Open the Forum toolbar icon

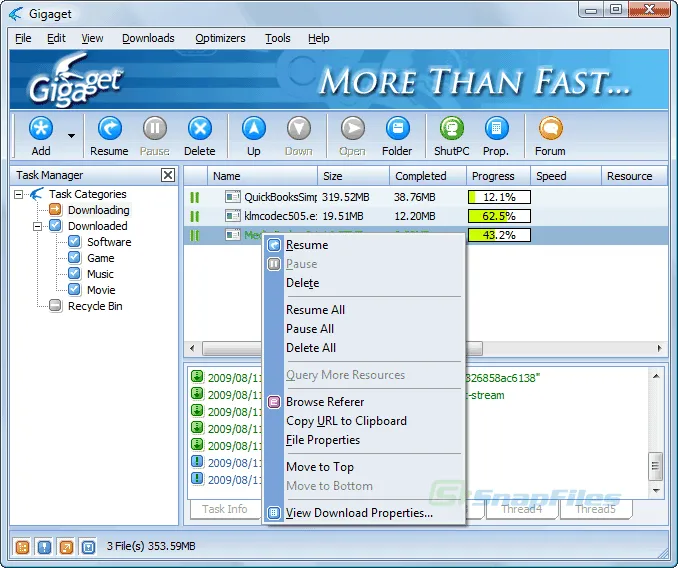[550, 128]
